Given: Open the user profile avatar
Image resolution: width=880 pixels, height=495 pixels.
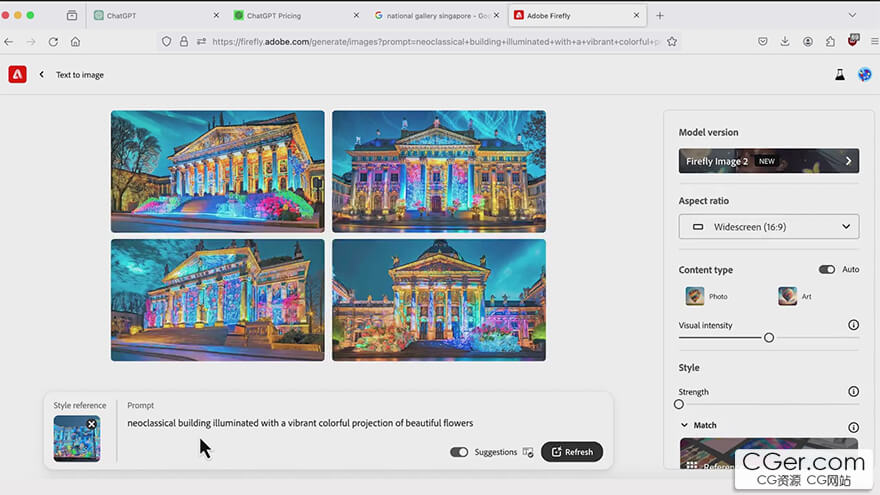Looking at the screenshot, I should point(864,75).
